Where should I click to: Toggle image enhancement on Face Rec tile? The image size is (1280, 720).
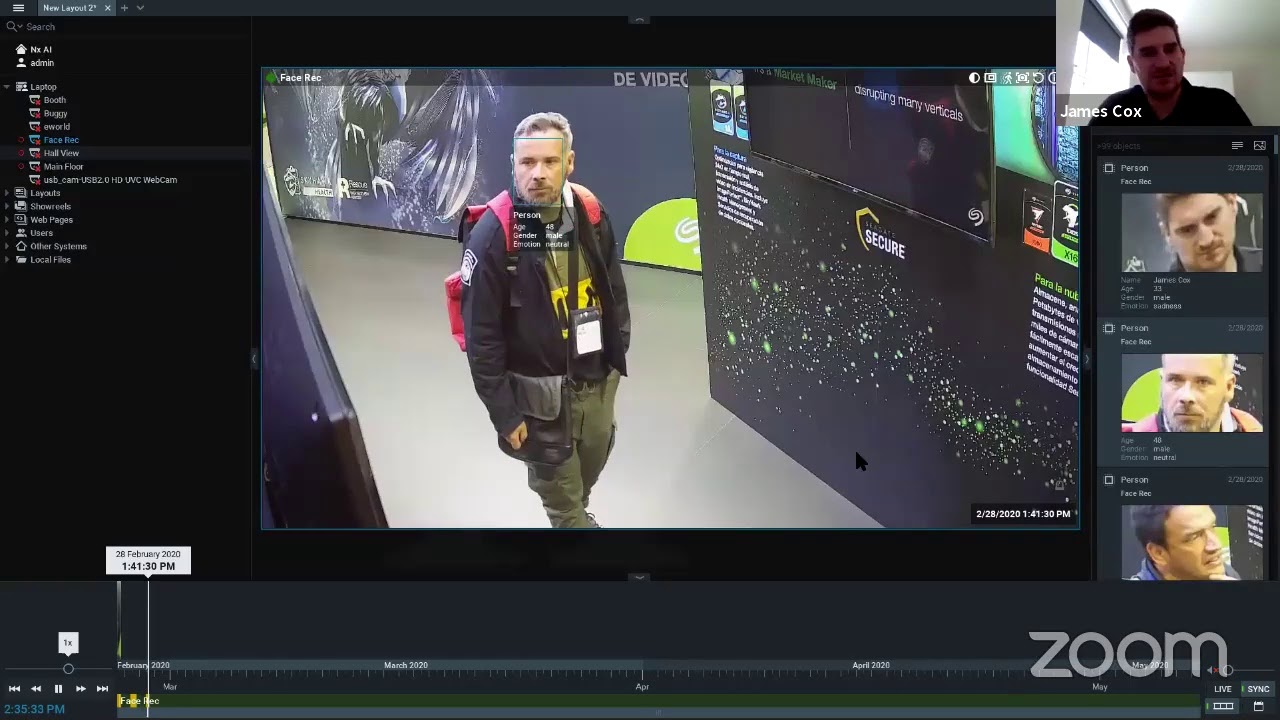[x=974, y=78]
